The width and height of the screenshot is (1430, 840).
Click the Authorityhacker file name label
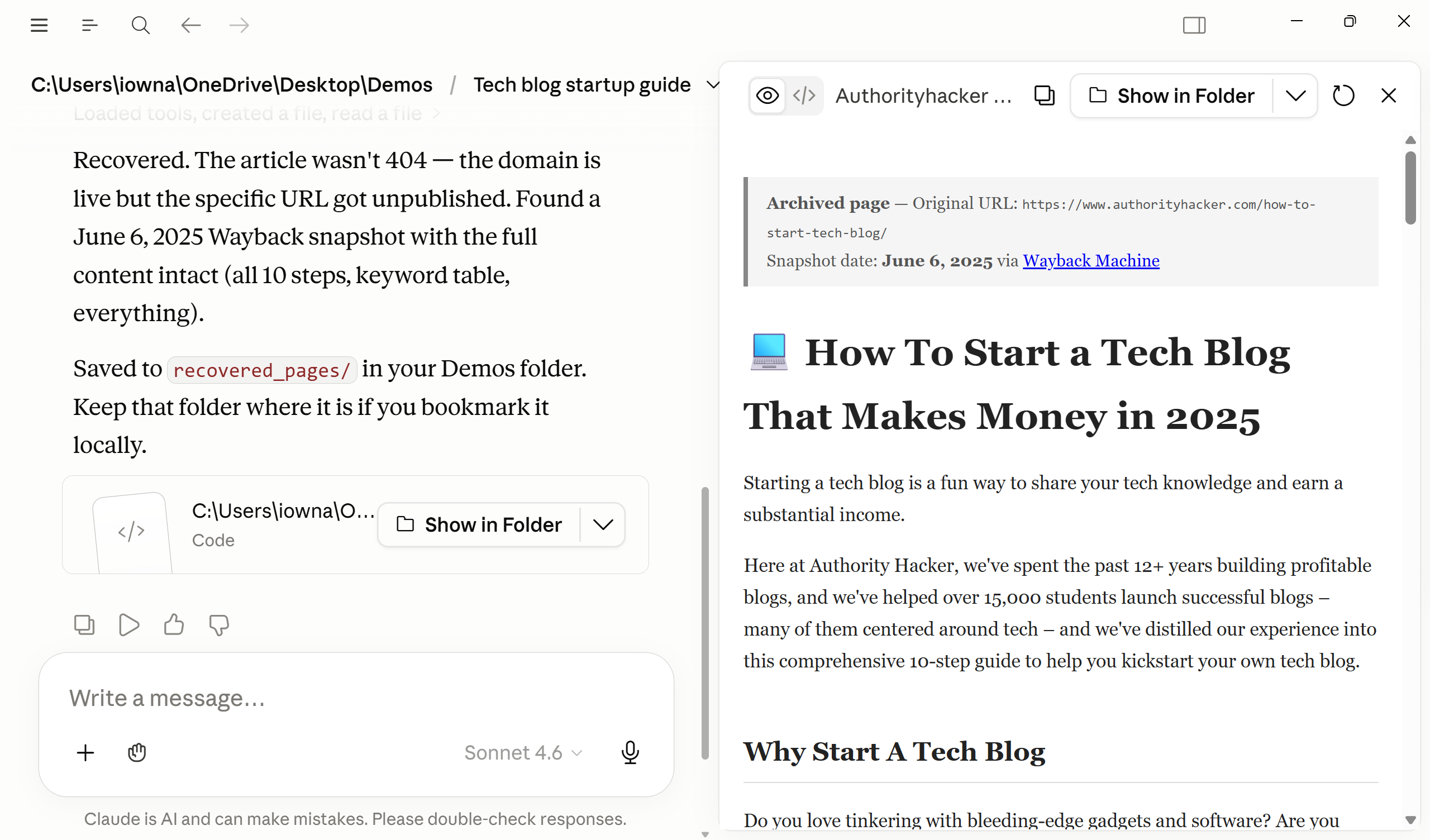click(923, 96)
